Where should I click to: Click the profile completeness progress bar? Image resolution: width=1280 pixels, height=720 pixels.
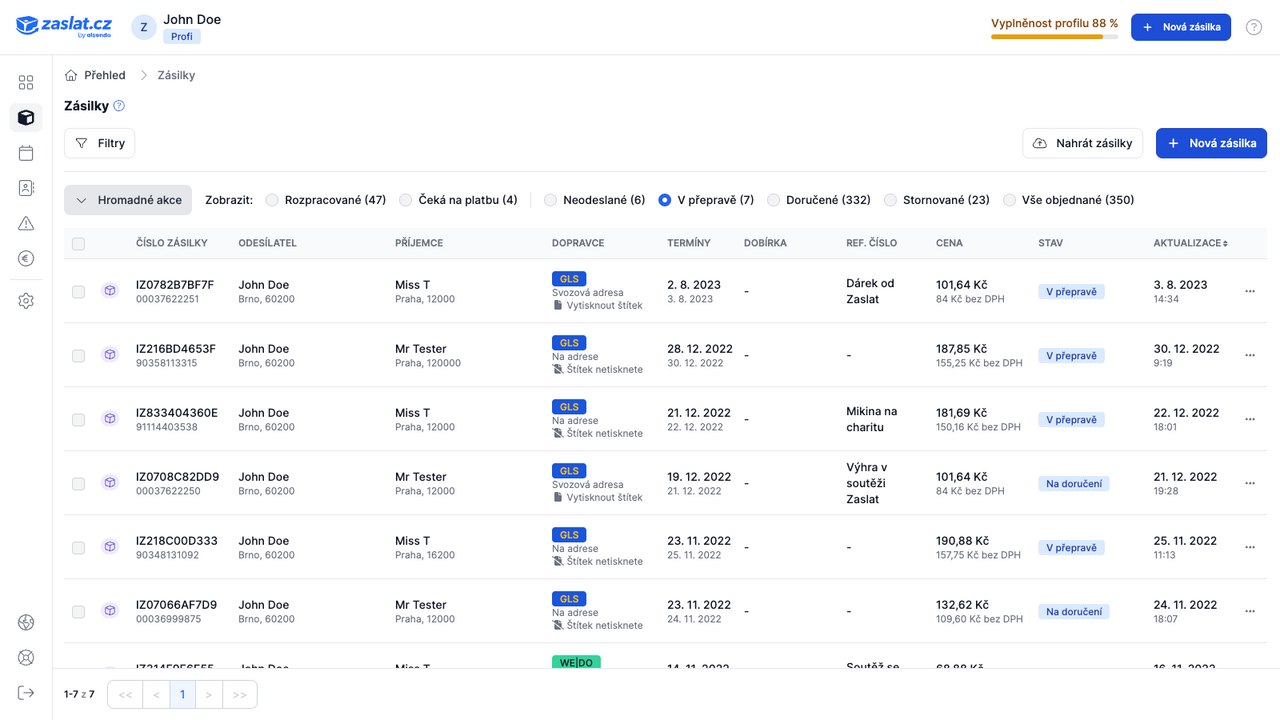tap(1054, 37)
